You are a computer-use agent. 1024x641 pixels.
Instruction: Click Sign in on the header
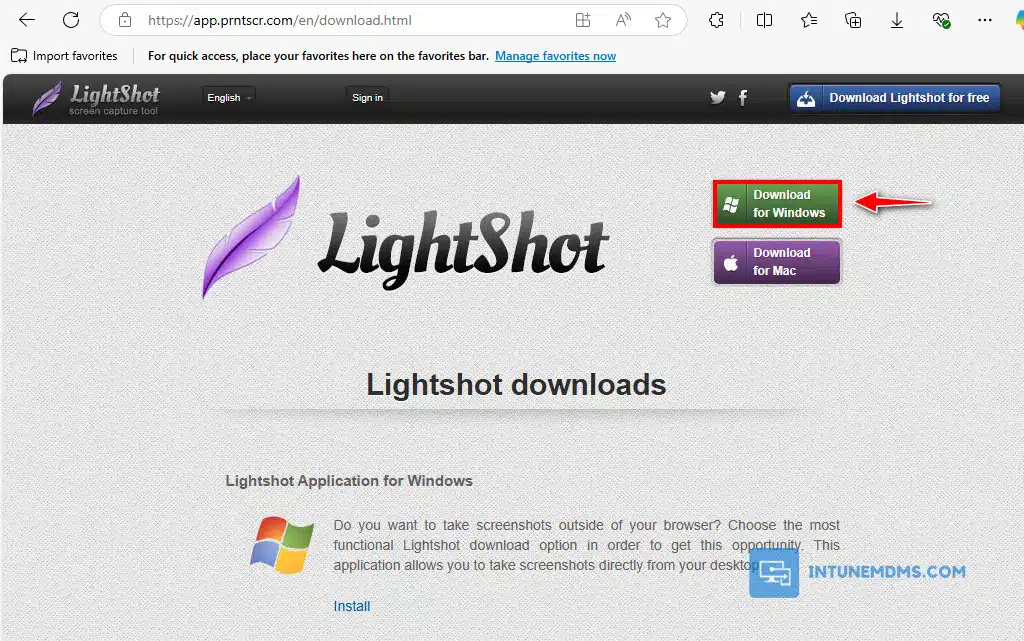[x=367, y=97]
